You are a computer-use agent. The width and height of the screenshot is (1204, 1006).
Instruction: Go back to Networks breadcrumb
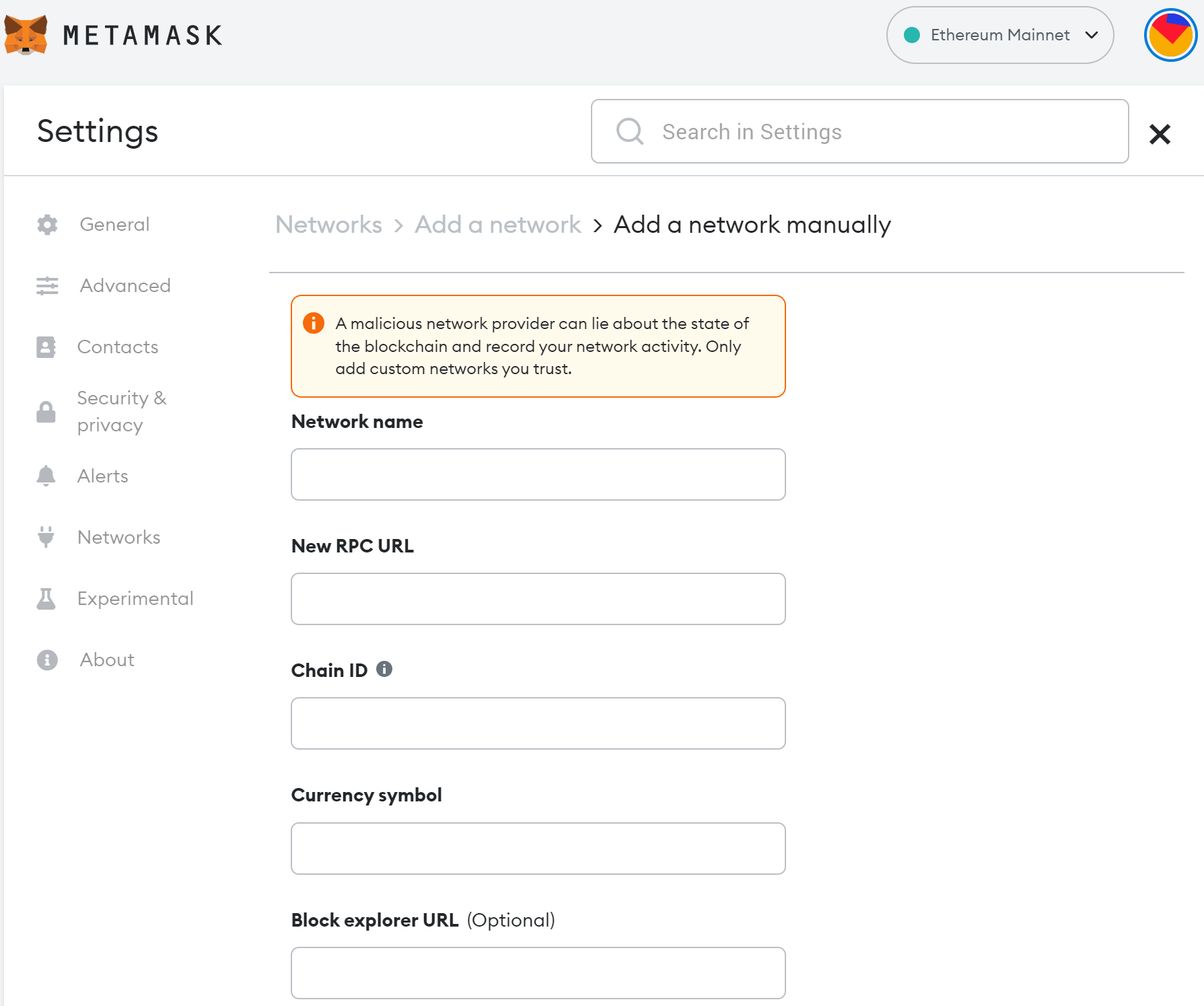coord(328,225)
